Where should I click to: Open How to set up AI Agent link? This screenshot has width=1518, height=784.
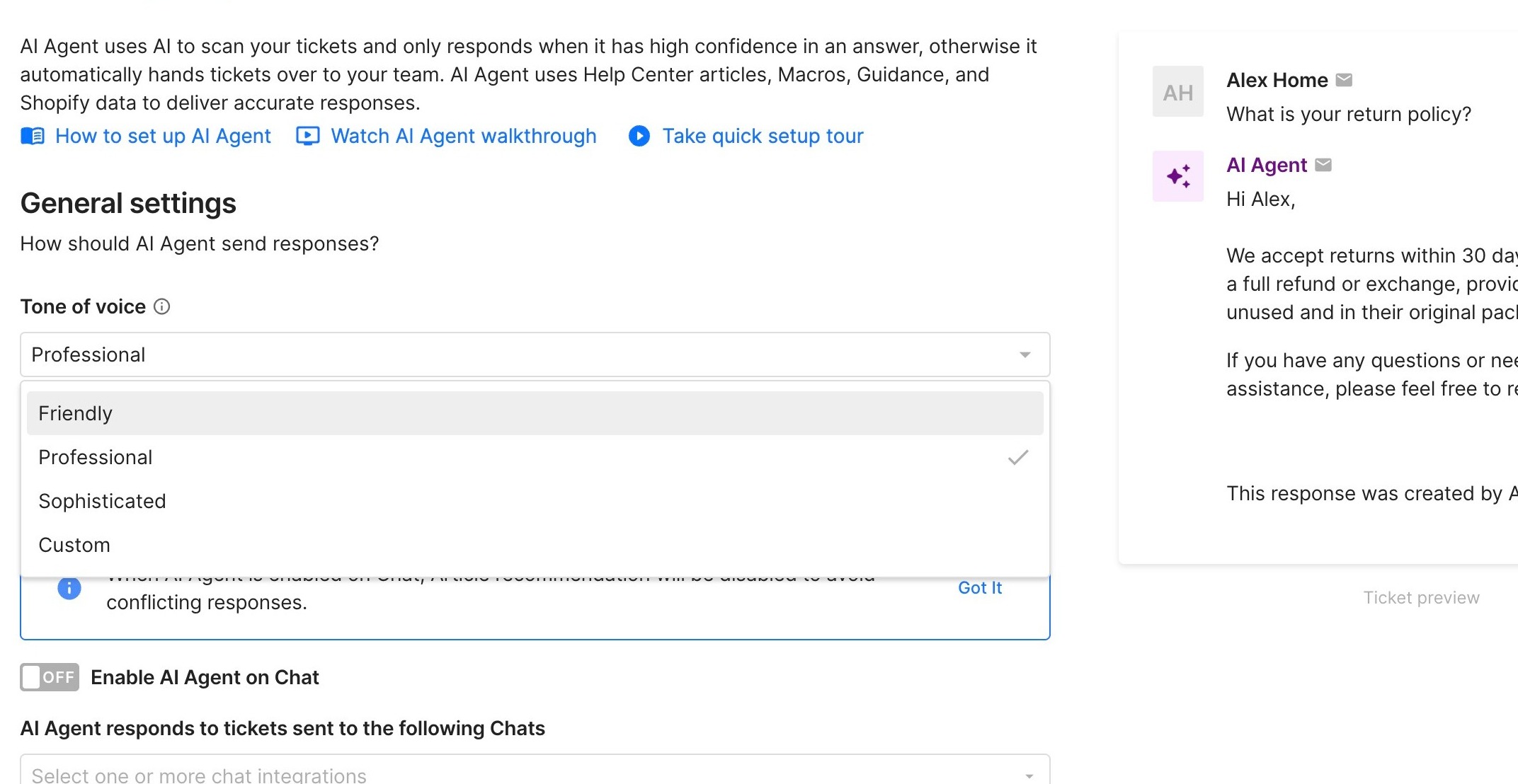click(163, 136)
